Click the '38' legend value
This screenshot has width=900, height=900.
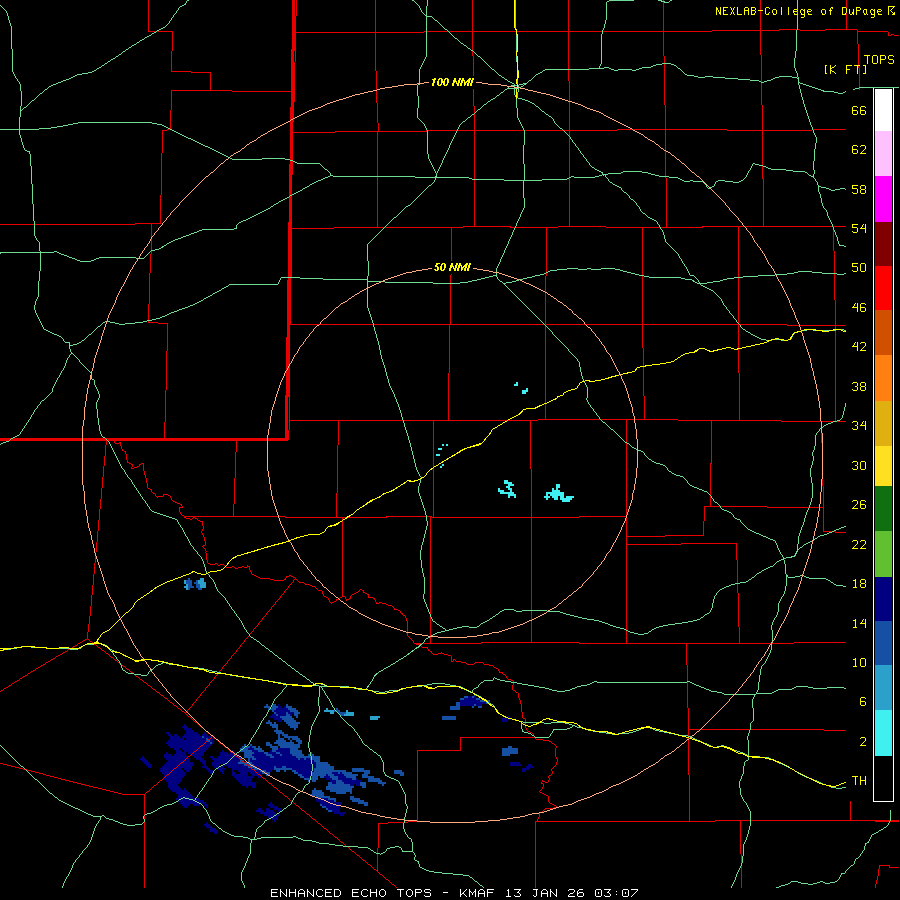click(x=859, y=386)
